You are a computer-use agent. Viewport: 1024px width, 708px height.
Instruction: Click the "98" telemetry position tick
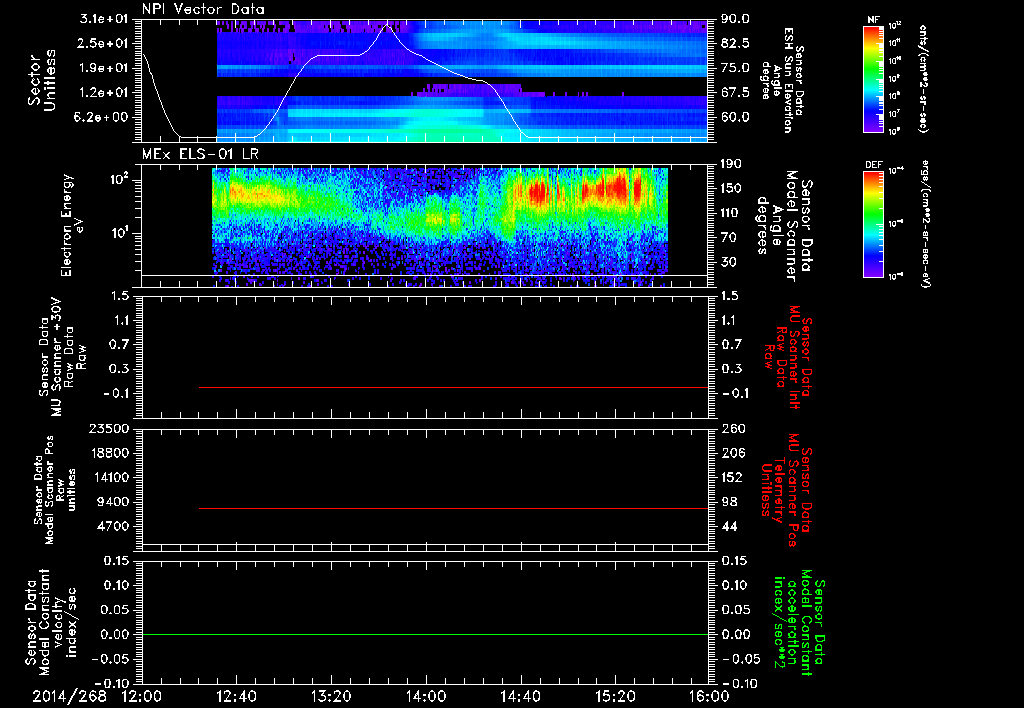point(729,502)
